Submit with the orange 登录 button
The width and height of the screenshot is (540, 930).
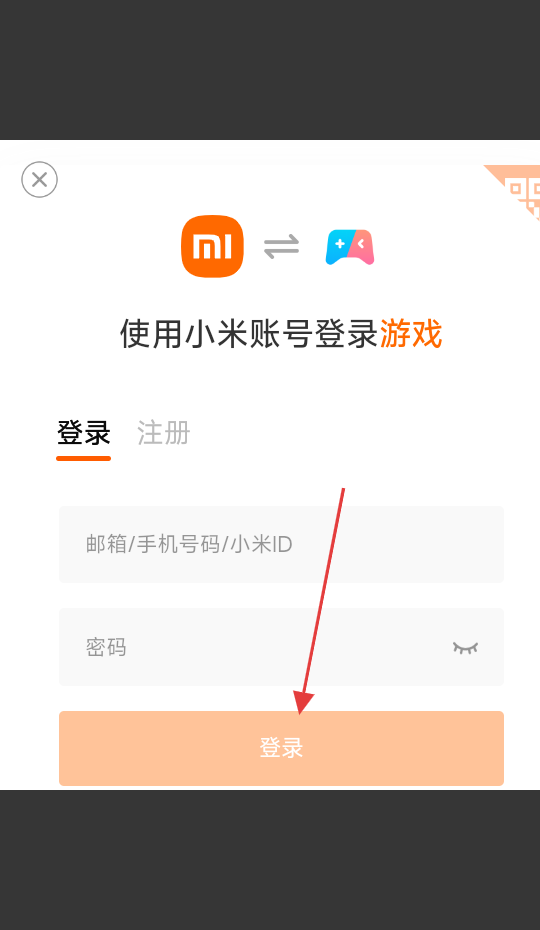click(281, 748)
